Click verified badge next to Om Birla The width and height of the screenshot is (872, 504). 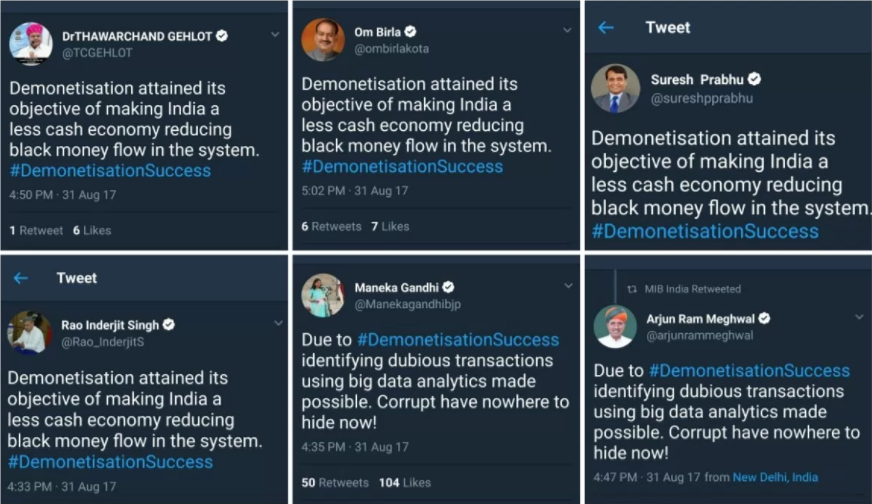(x=411, y=32)
